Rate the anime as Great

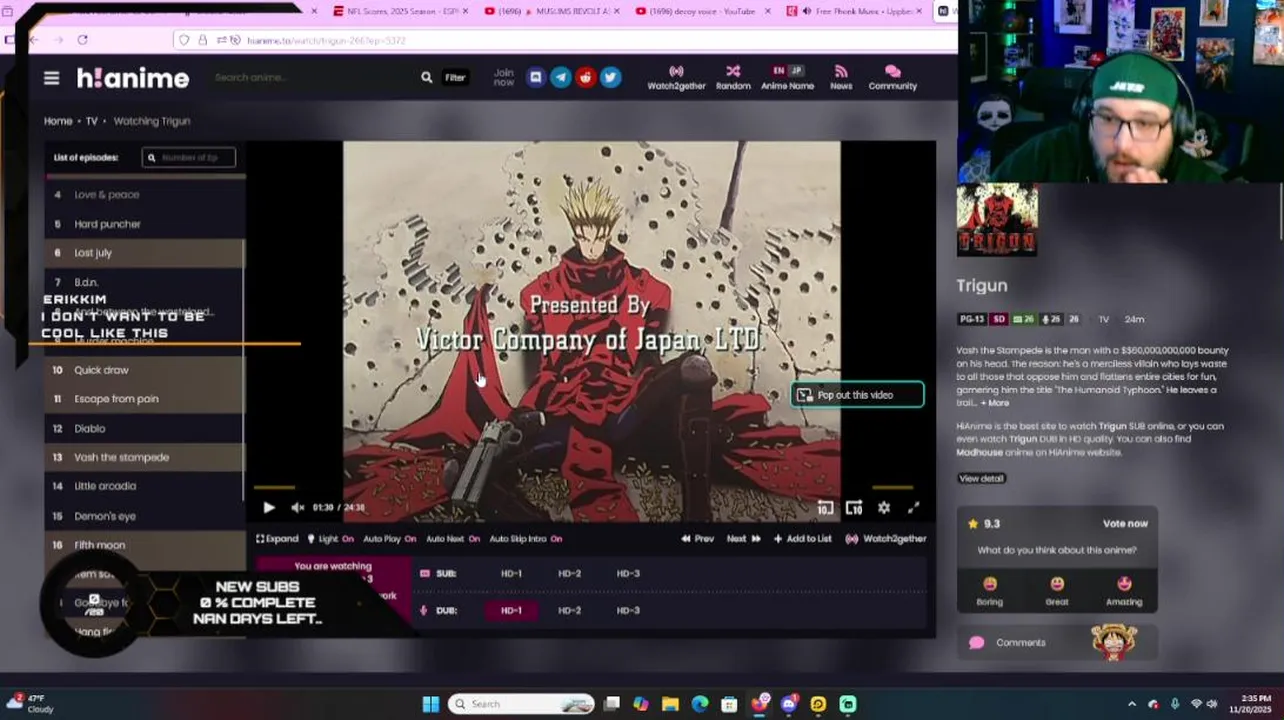click(1057, 591)
